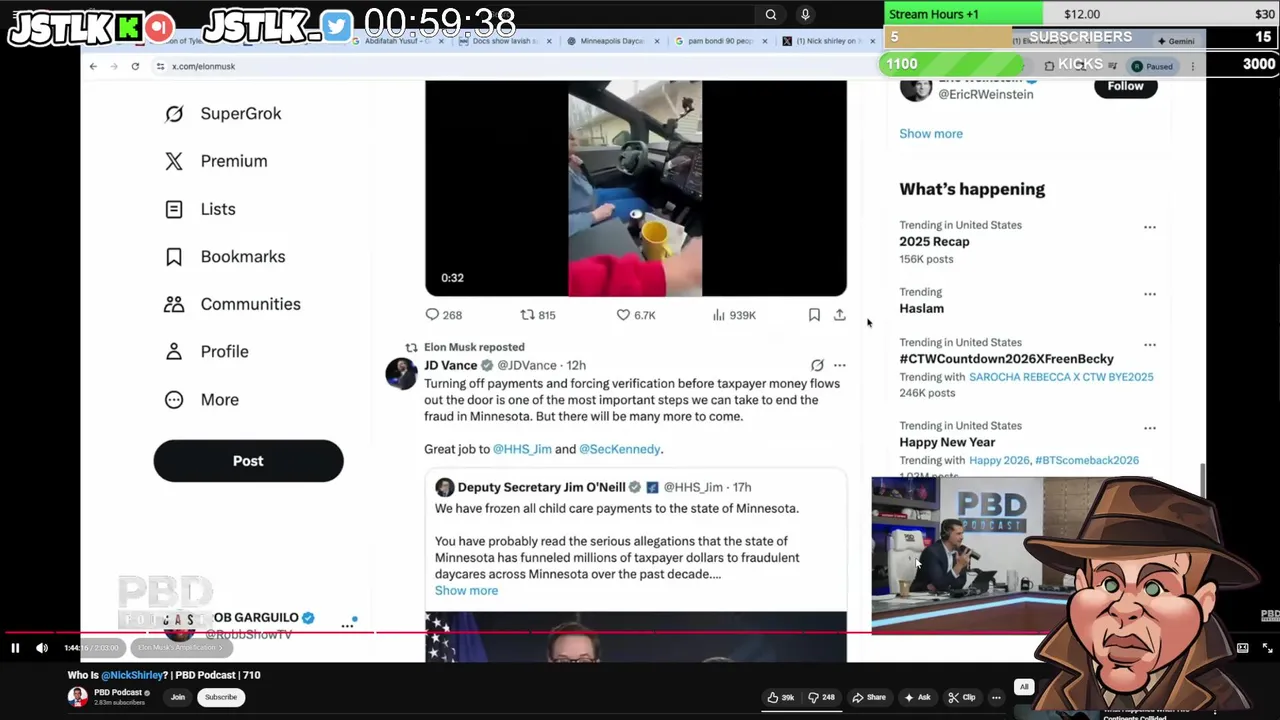Switch to the Nick shirley X tab
This screenshot has width=1280, height=720.
pos(827,41)
